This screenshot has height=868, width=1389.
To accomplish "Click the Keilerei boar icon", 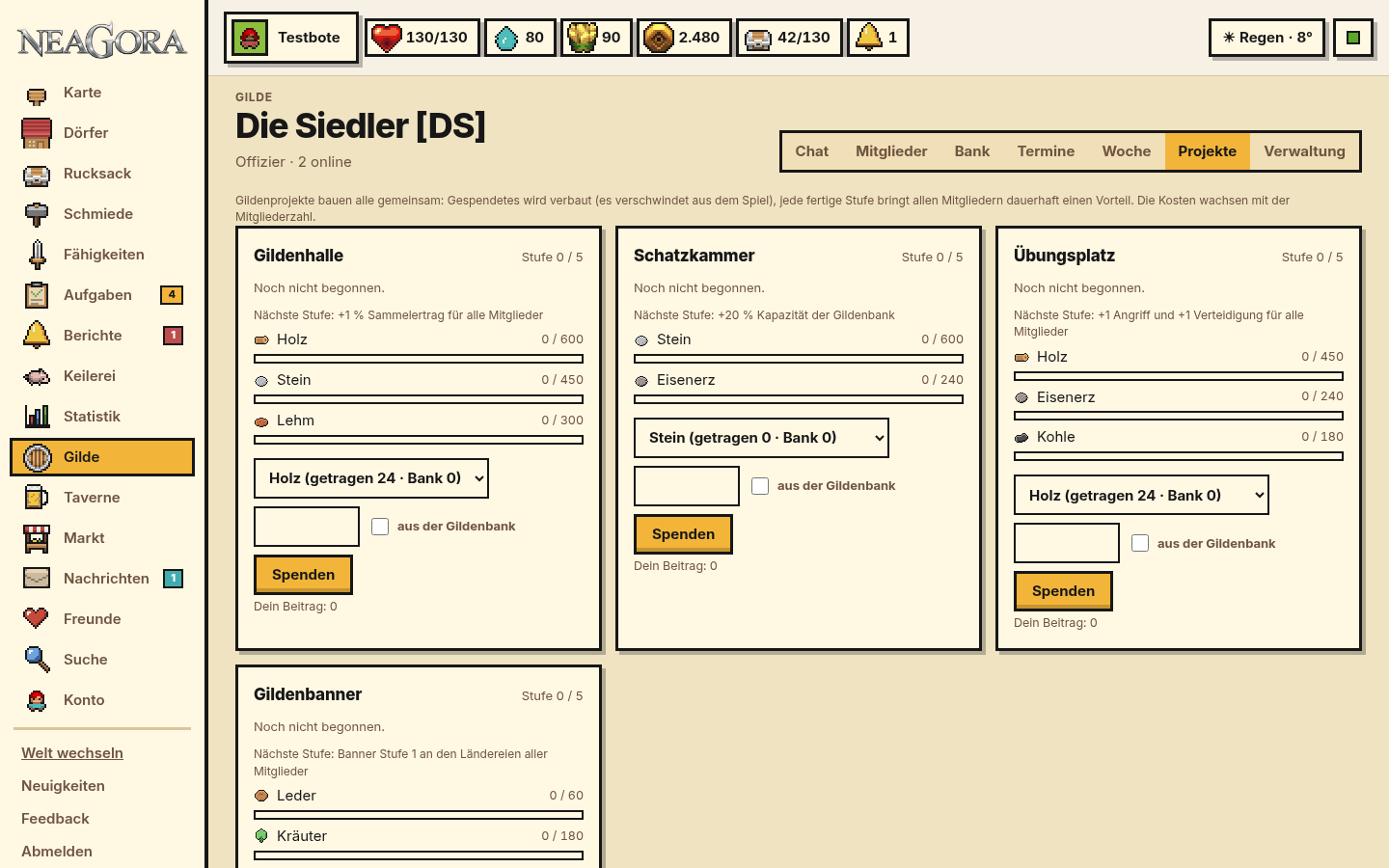I will pos(37,376).
